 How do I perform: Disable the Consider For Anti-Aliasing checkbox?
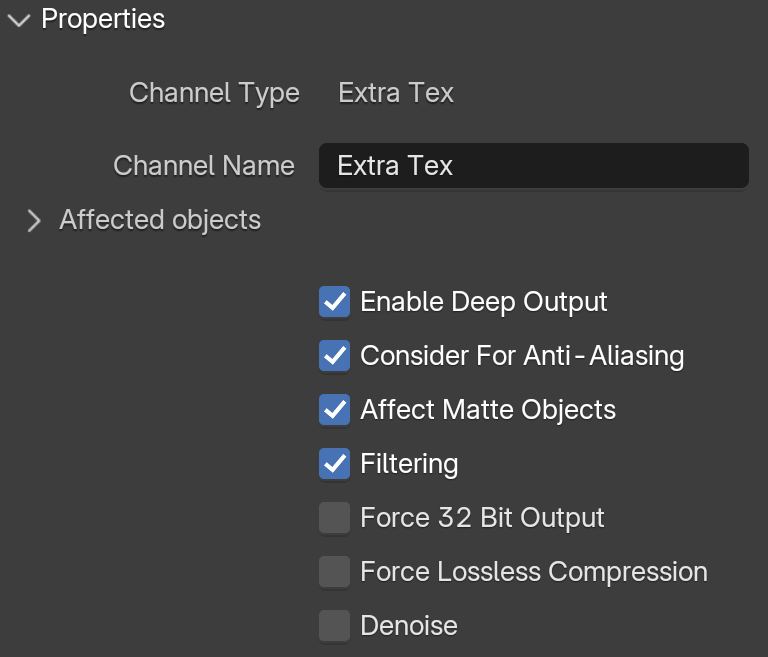click(335, 356)
